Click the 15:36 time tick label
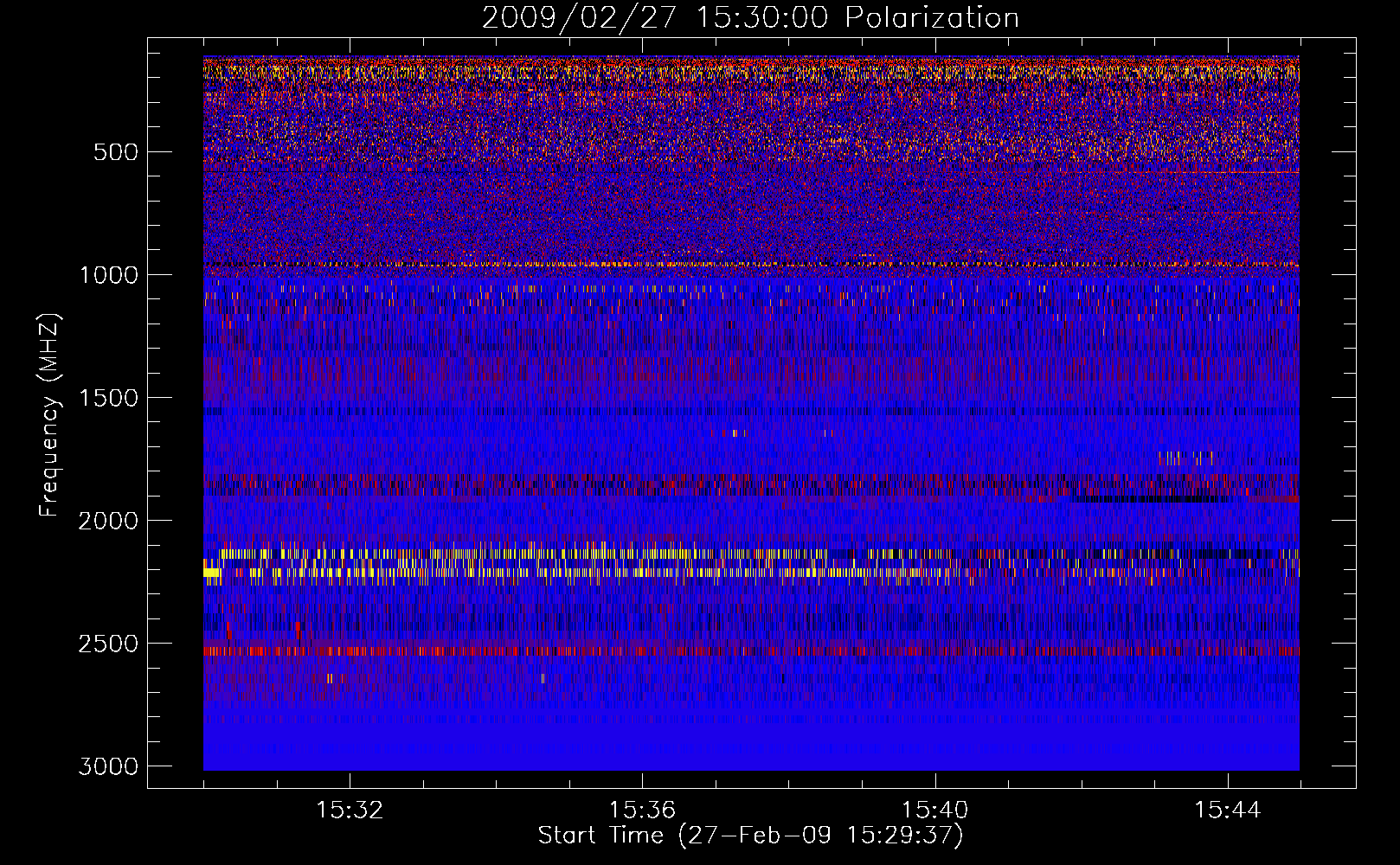Image resolution: width=1400 pixels, height=865 pixels. [642, 811]
